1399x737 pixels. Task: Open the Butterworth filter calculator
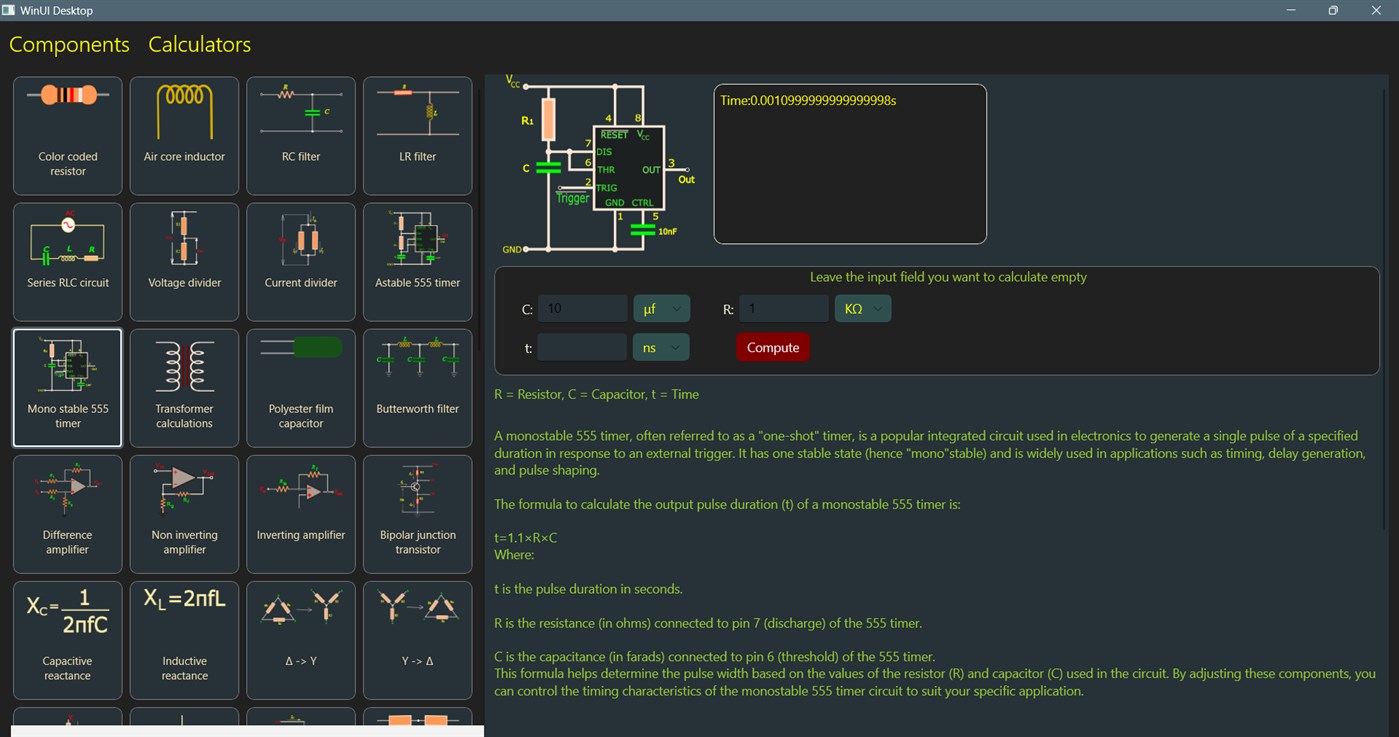(x=417, y=387)
